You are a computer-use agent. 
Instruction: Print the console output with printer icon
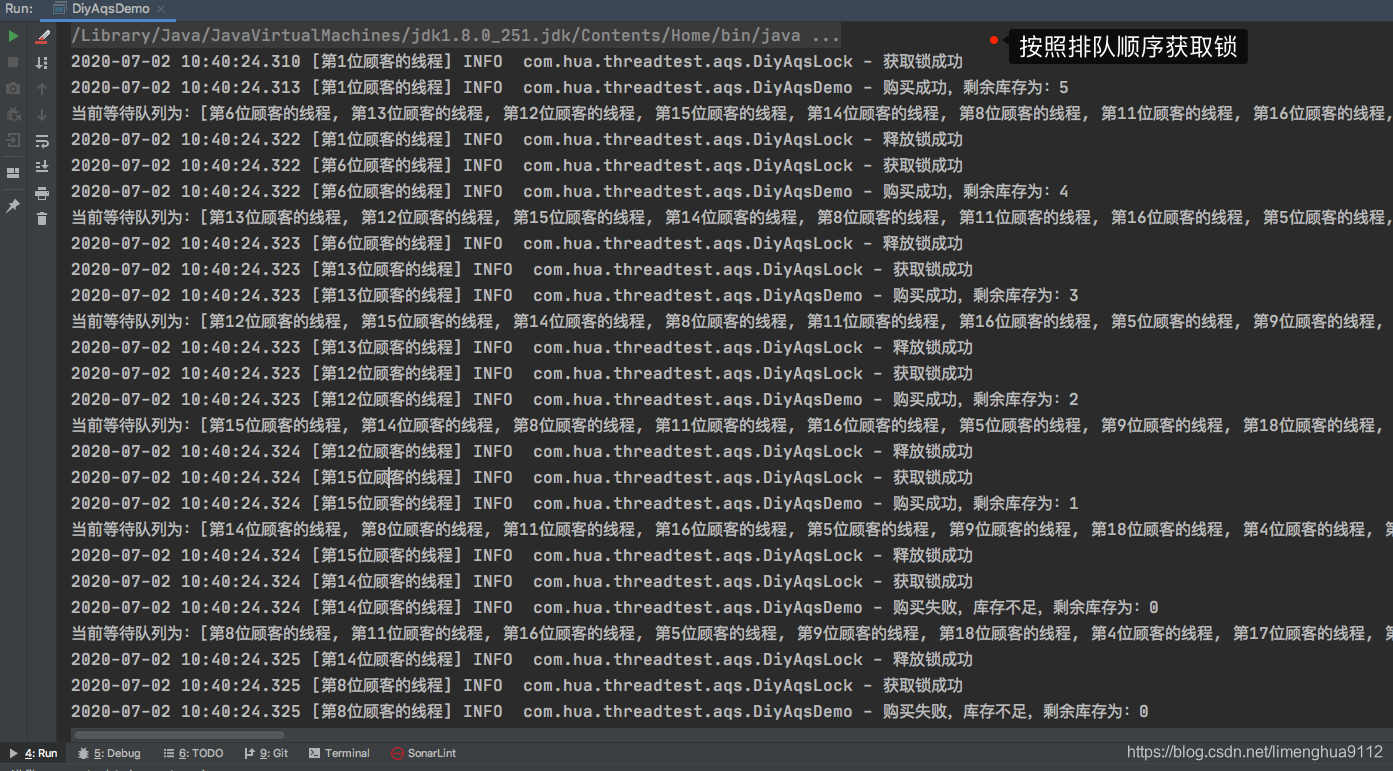tap(42, 192)
